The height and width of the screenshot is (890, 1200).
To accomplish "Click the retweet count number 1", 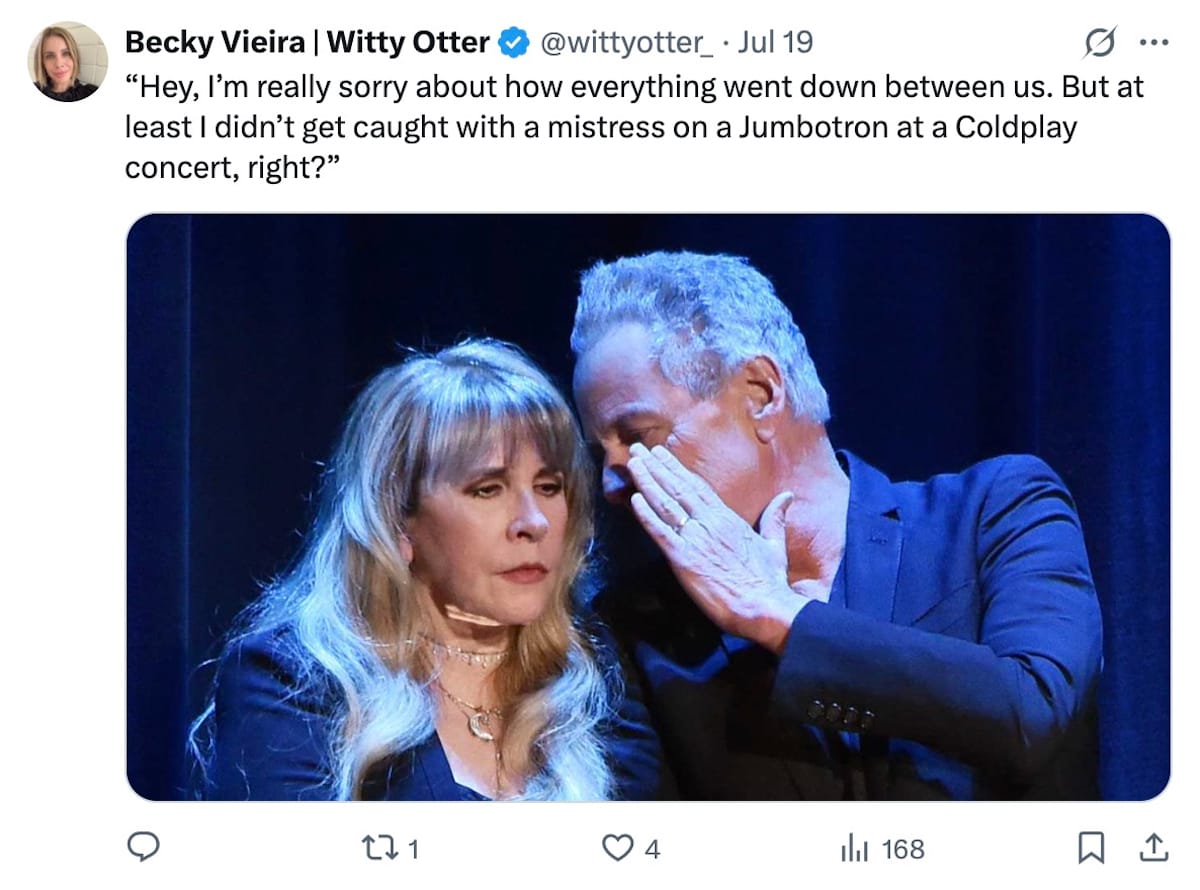I will [413, 850].
